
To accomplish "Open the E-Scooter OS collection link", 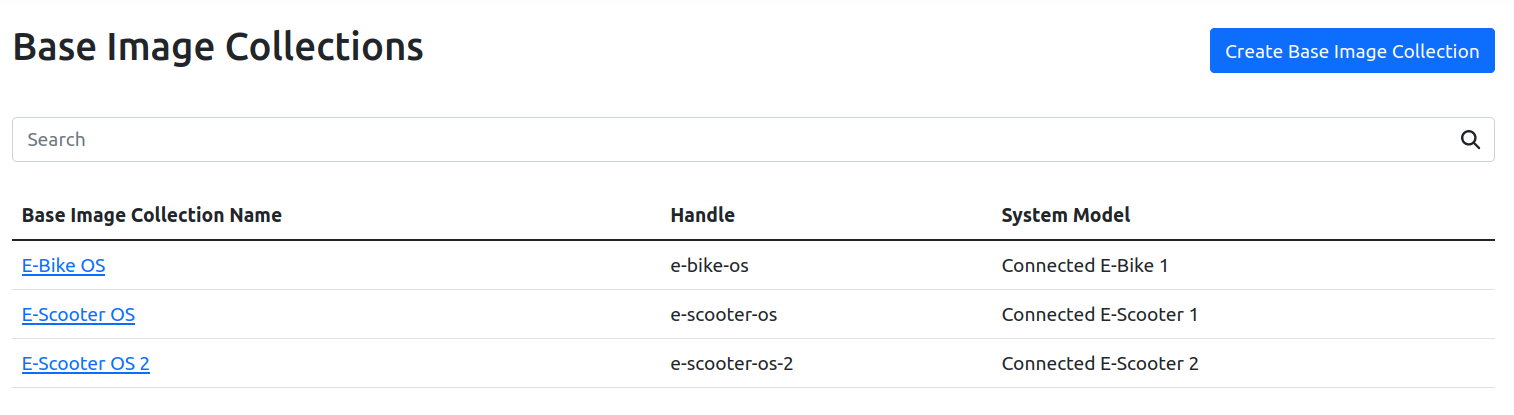I will point(78,315).
